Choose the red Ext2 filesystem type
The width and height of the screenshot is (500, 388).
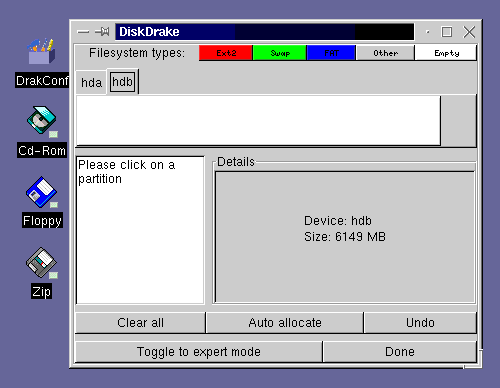[x=226, y=53]
